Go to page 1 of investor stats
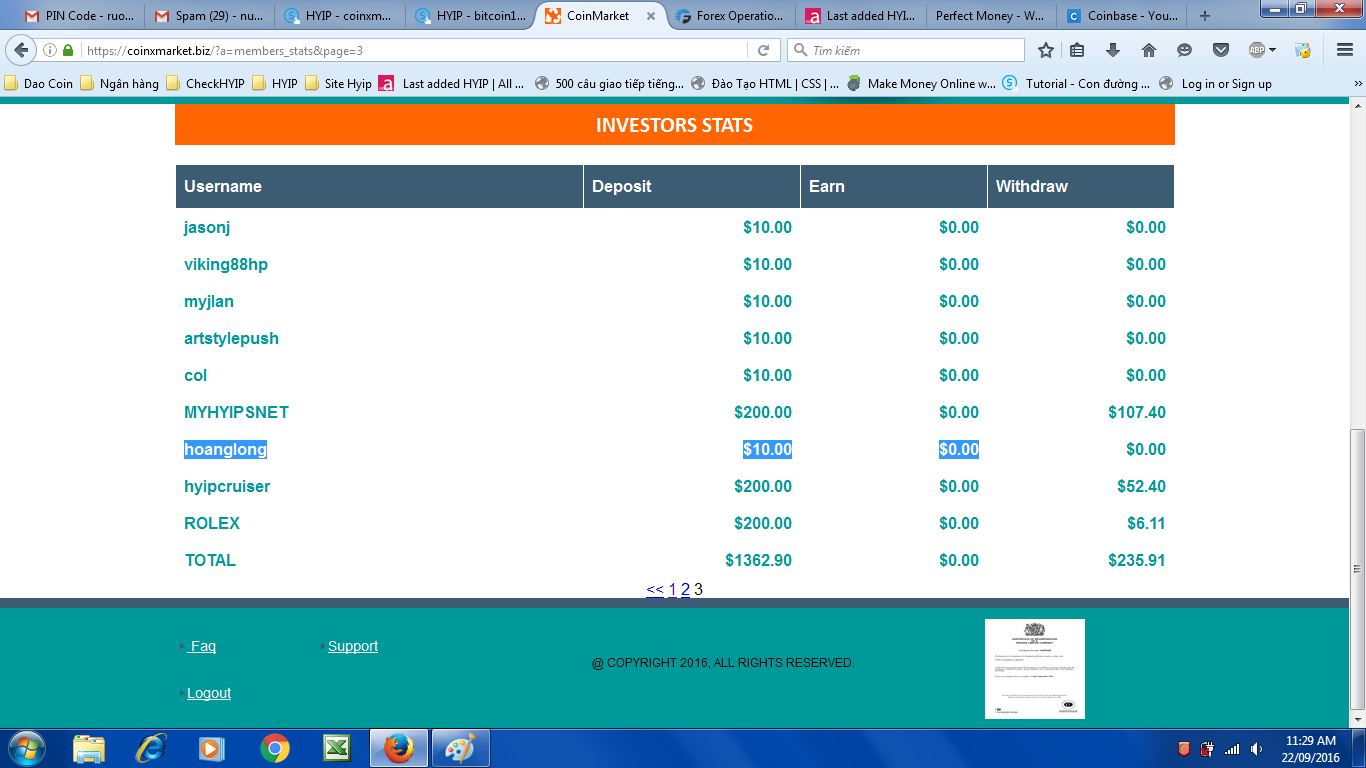 (x=673, y=589)
